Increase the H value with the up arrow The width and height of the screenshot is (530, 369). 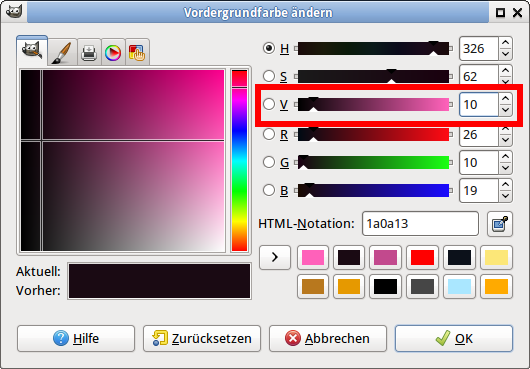point(505,43)
